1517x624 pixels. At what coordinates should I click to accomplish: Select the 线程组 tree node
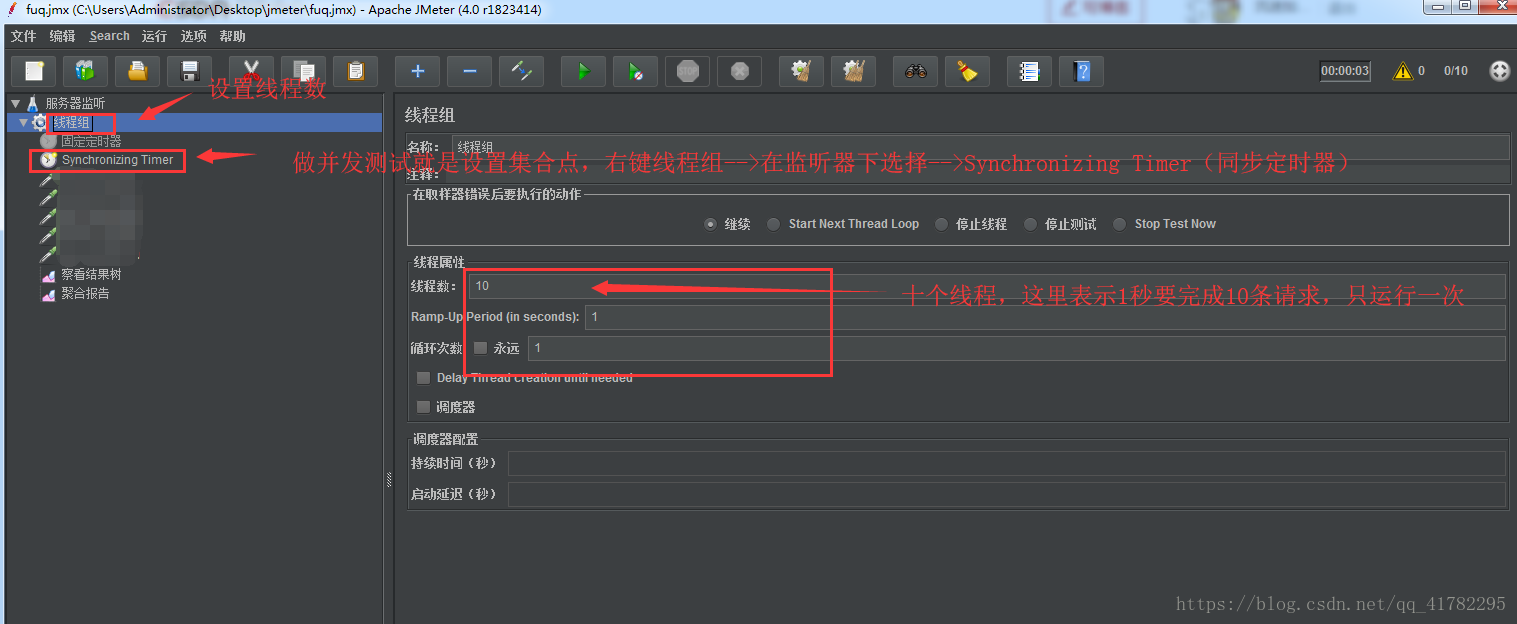tap(71, 123)
